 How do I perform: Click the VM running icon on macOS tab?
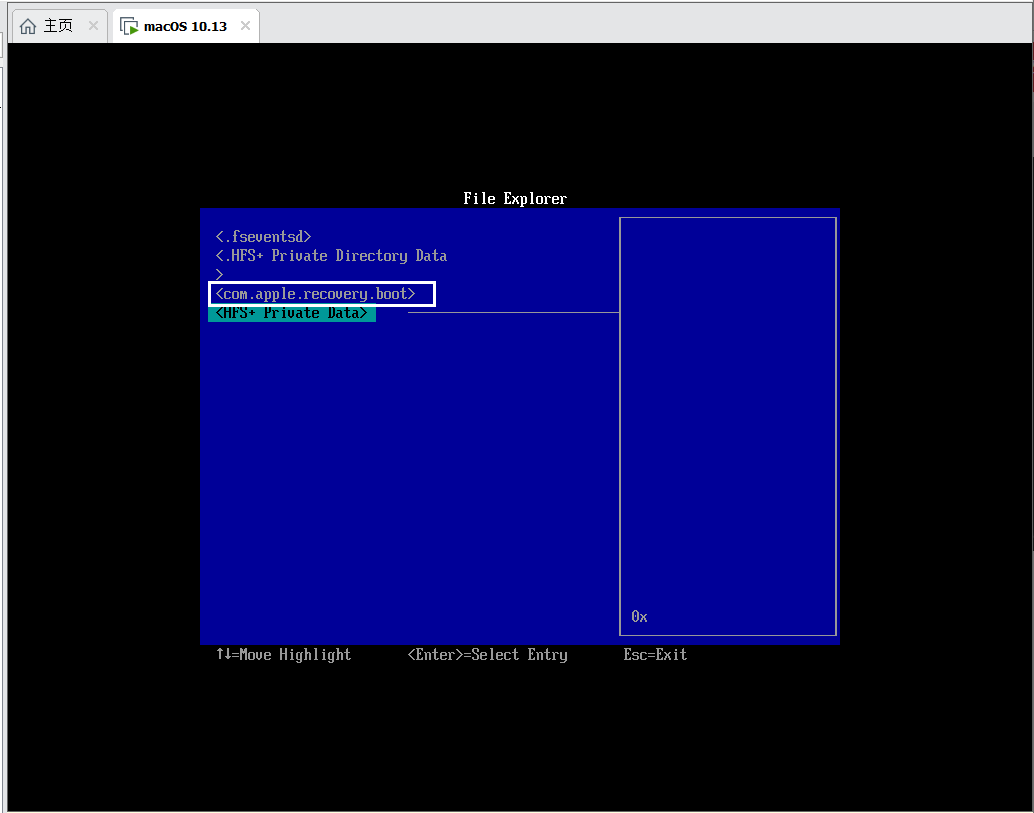[x=129, y=26]
